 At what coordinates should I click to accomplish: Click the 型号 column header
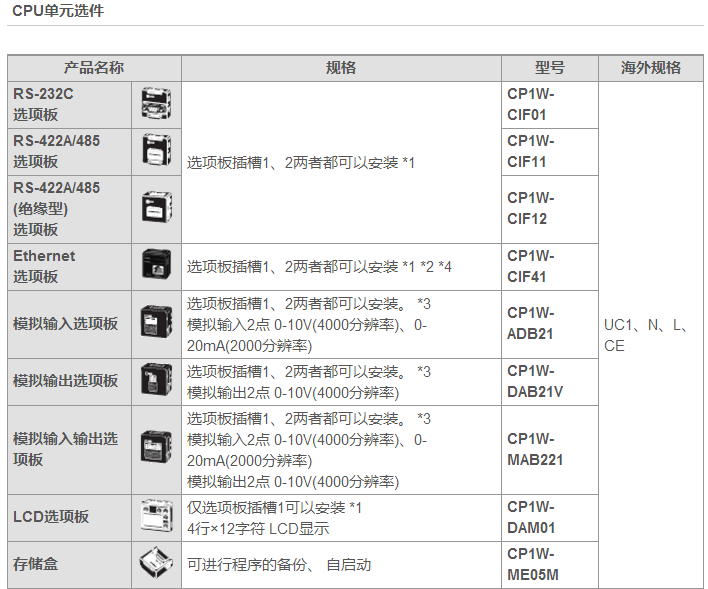549,68
